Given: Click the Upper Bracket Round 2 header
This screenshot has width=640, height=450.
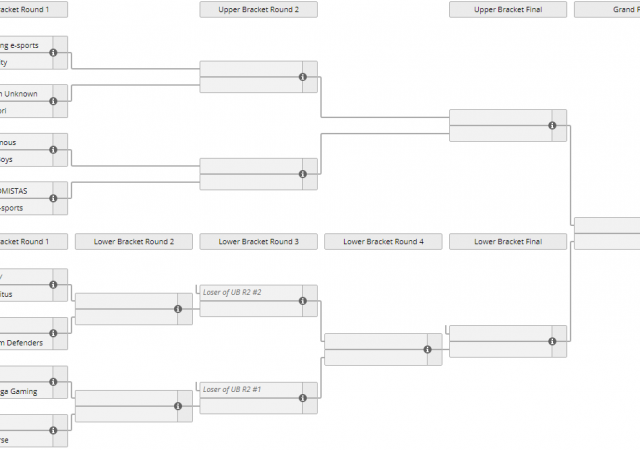Looking at the screenshot, I should 258,10.
